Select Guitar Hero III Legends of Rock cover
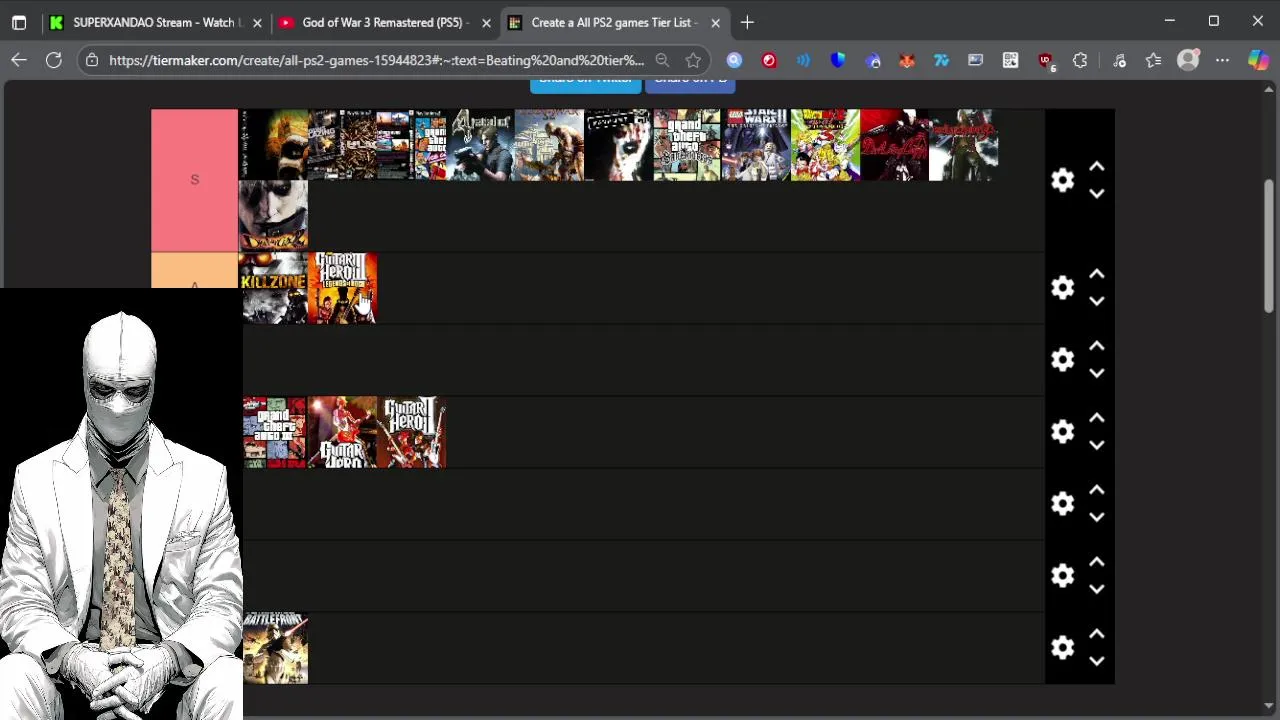1280x720 pixels. (x=343, y=288)
